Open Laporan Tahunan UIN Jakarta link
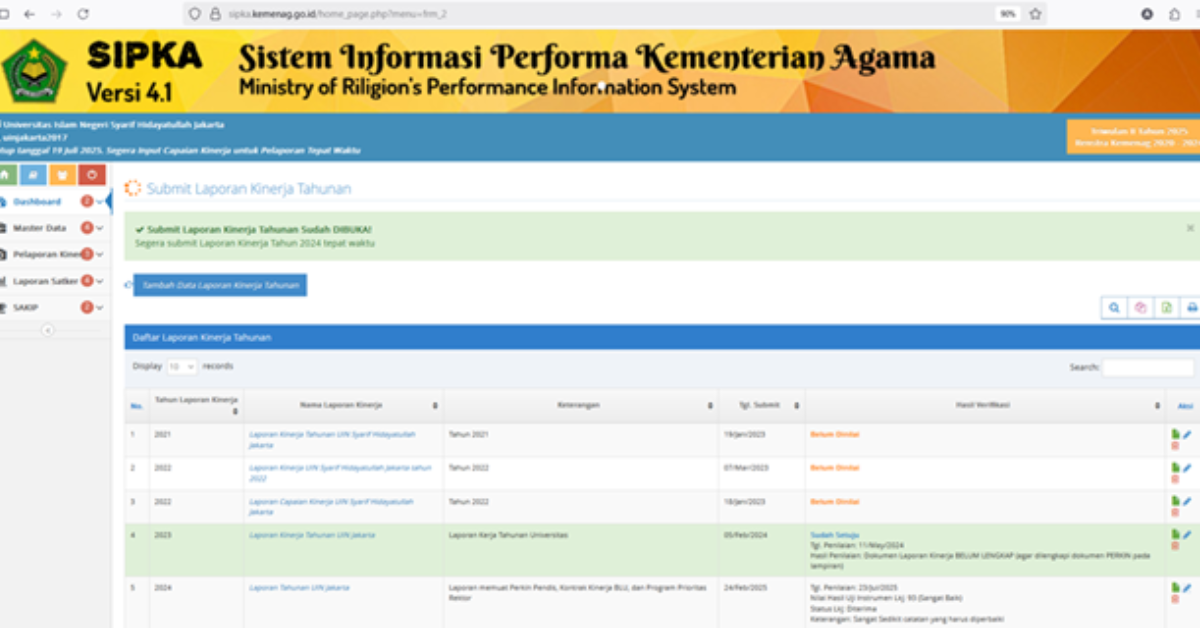 299,588
